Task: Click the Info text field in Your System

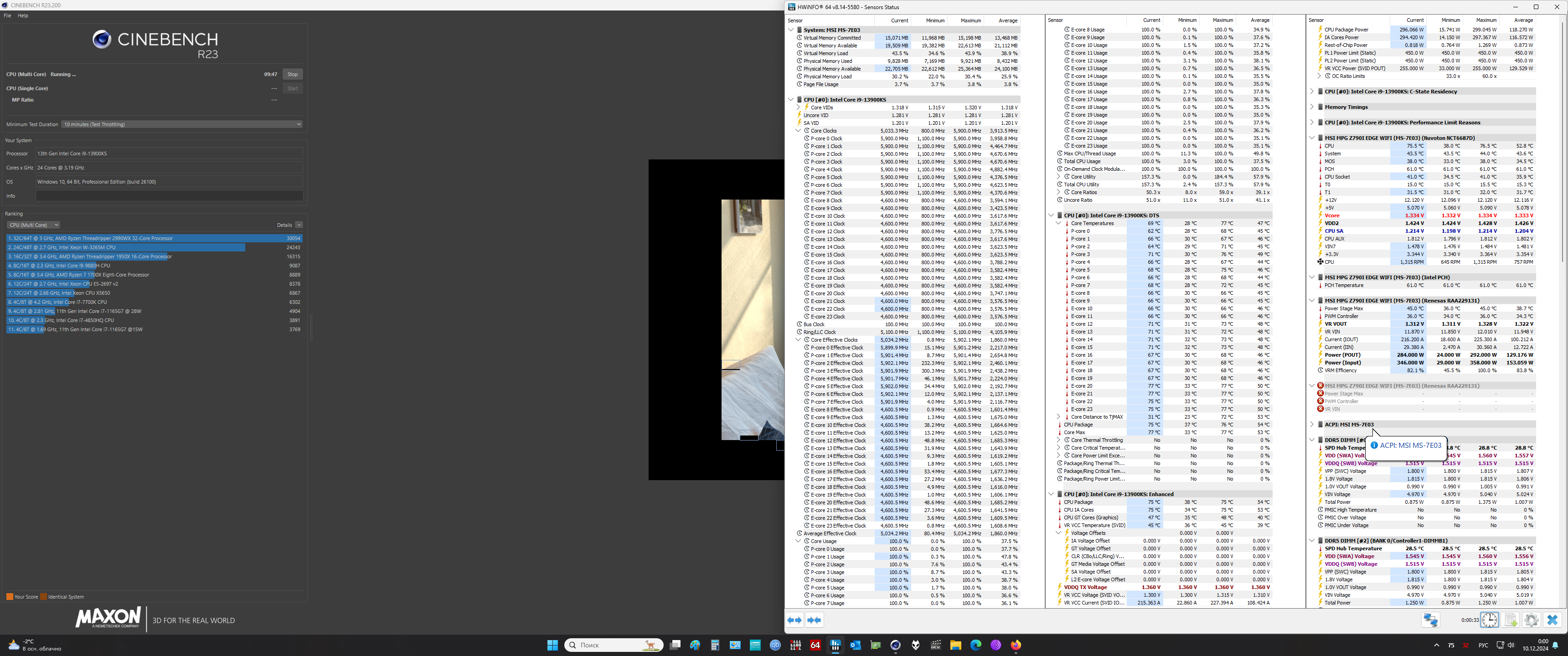Action: click(169, 196)
